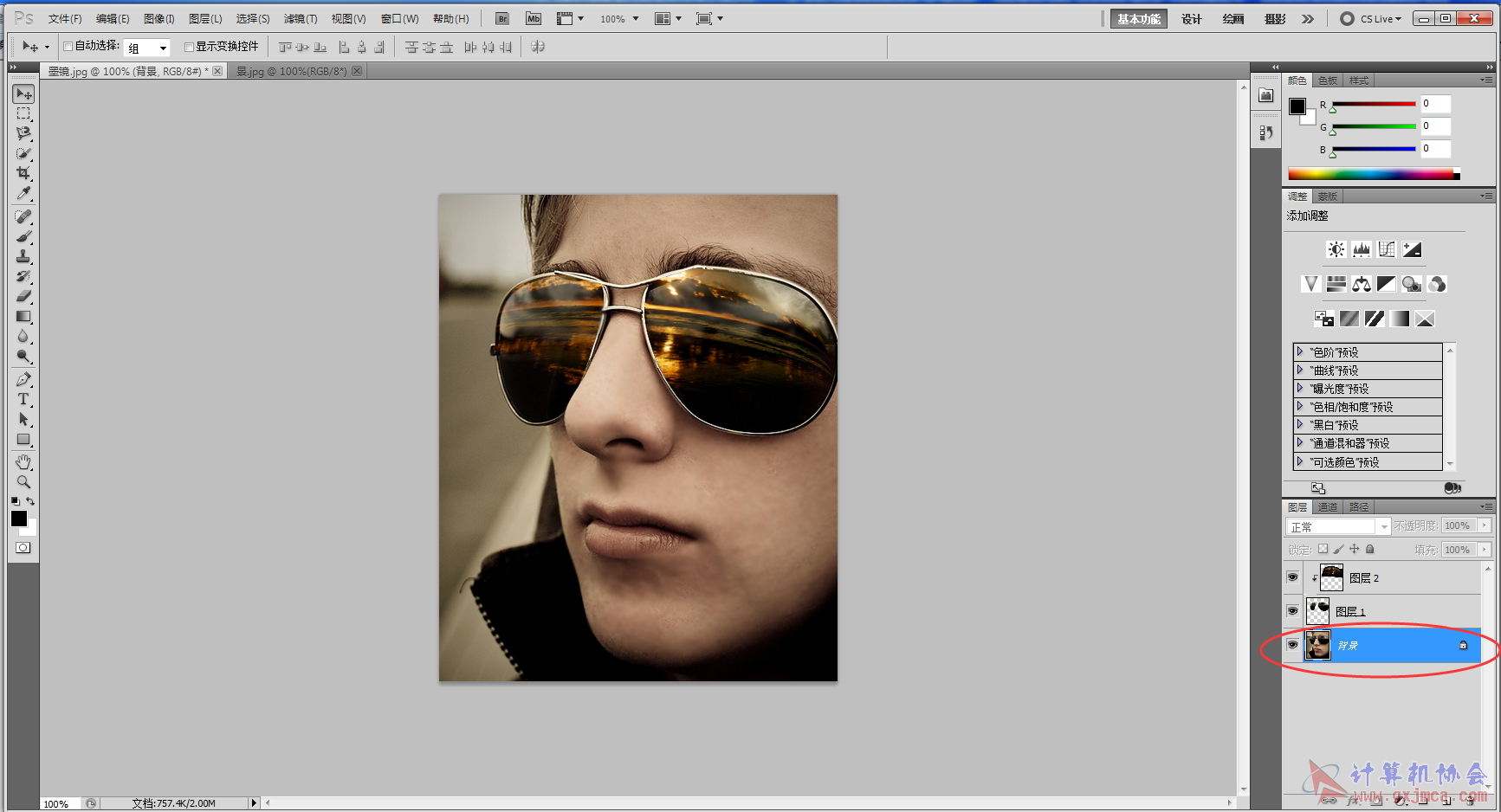Hide the 图层 2 layer
The image size is (1501, 812).
tap(1292, 577)
